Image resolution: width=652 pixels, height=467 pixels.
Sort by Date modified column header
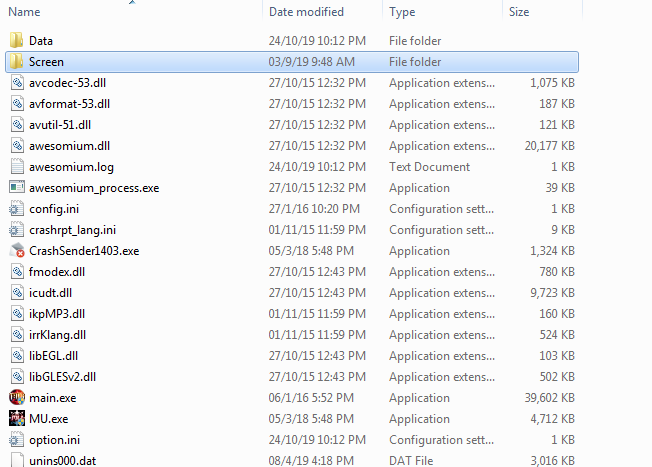click(x=306, y=12)
